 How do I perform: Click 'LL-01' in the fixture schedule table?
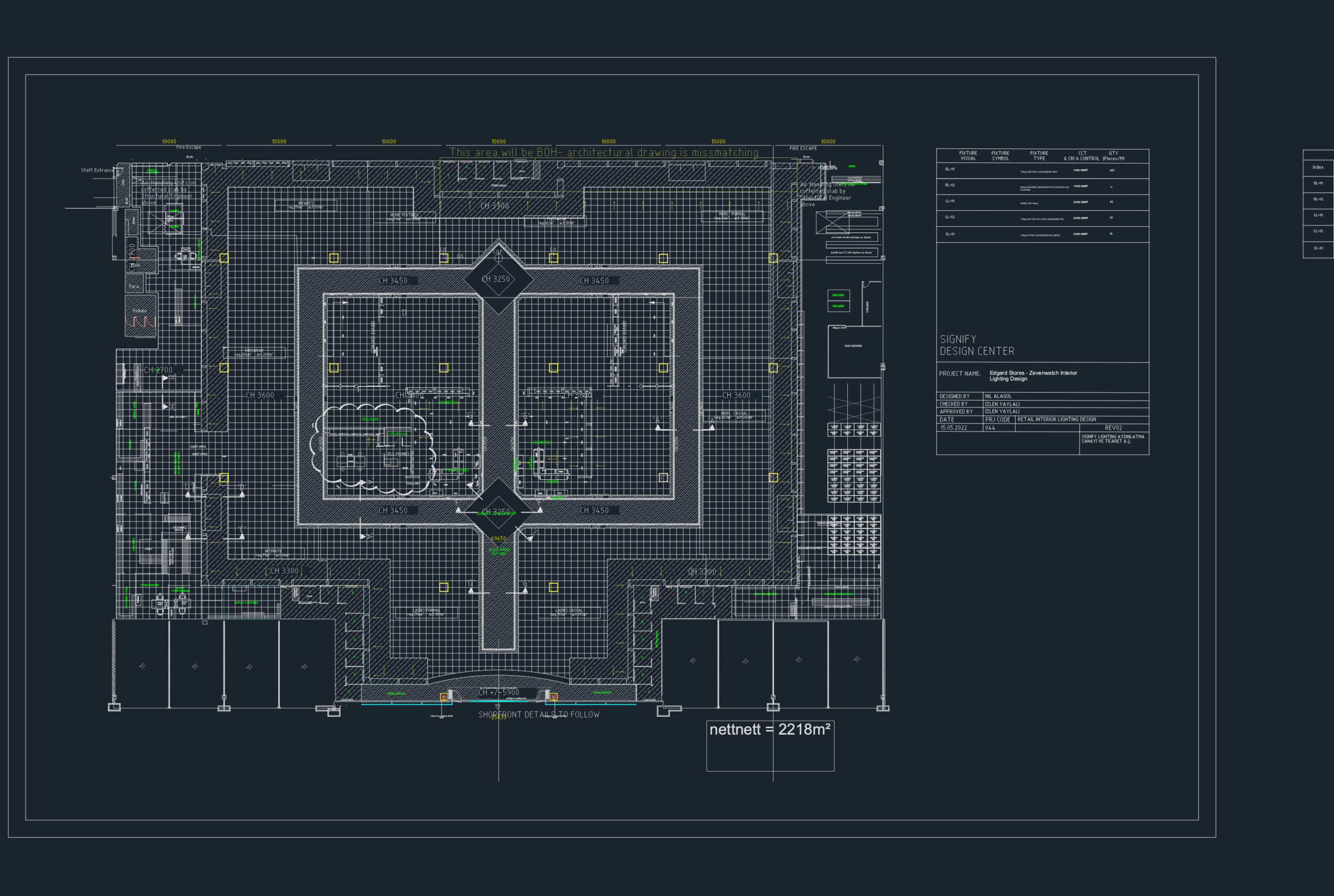pyautogui.click(x=949, y=201)
